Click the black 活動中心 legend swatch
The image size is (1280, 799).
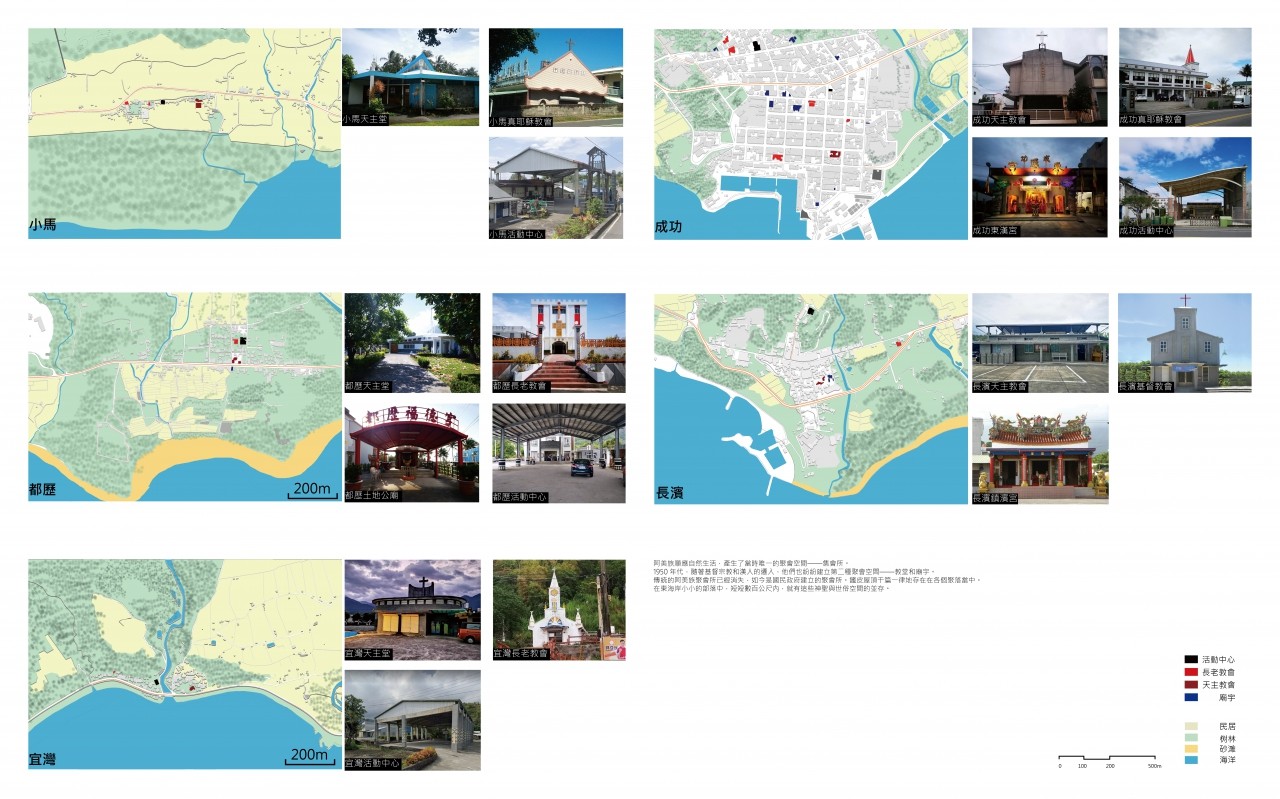(1190, 660)
